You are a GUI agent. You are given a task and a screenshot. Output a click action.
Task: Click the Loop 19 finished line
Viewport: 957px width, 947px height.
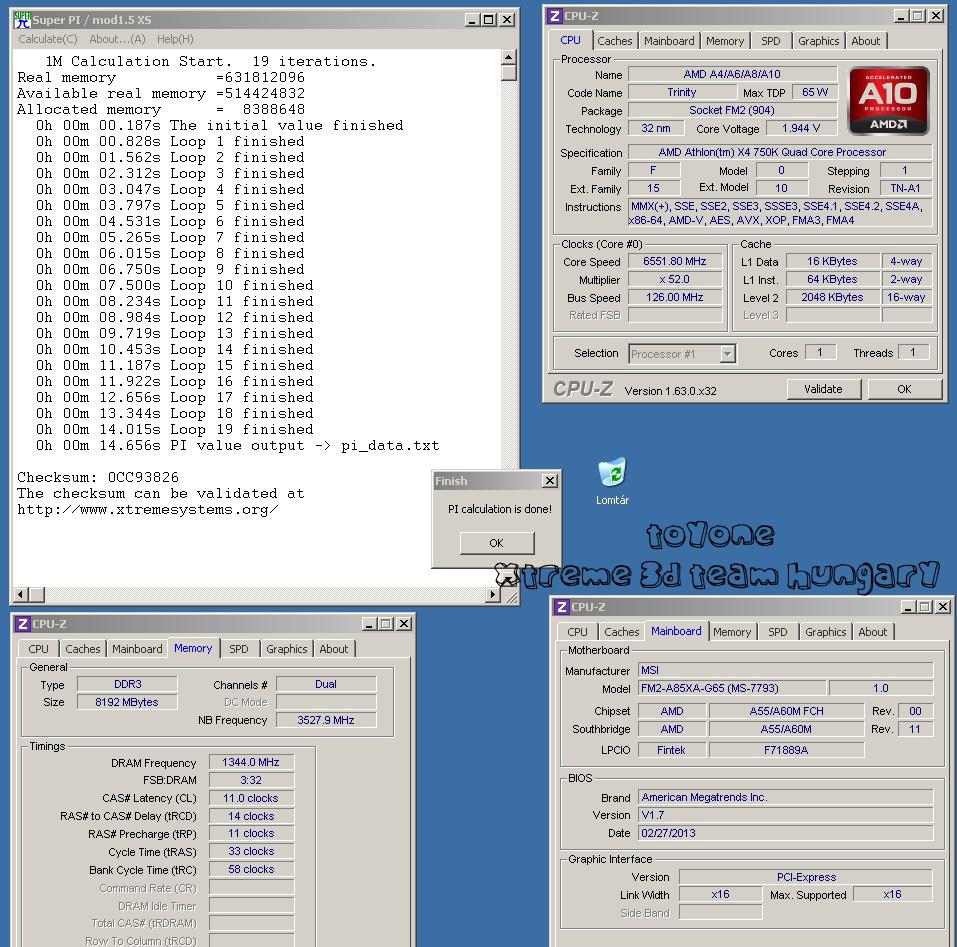click(x=175, y=429)
